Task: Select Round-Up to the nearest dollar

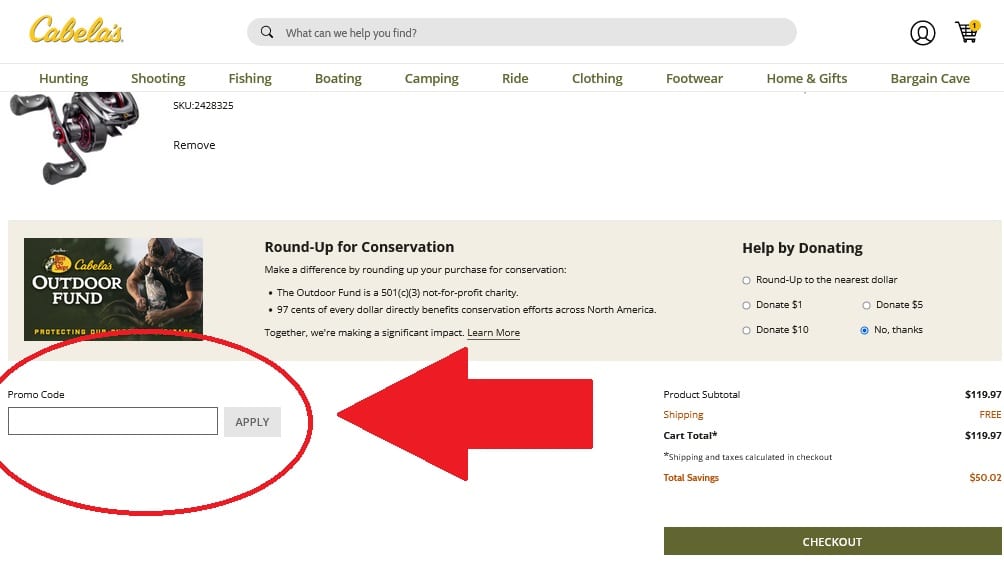Action: tap(746, 281)
